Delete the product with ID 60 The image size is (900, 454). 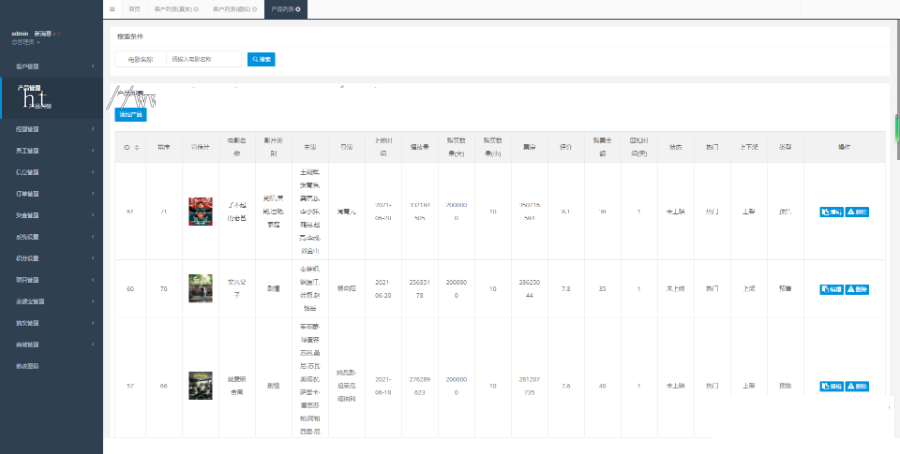(858, 288)
